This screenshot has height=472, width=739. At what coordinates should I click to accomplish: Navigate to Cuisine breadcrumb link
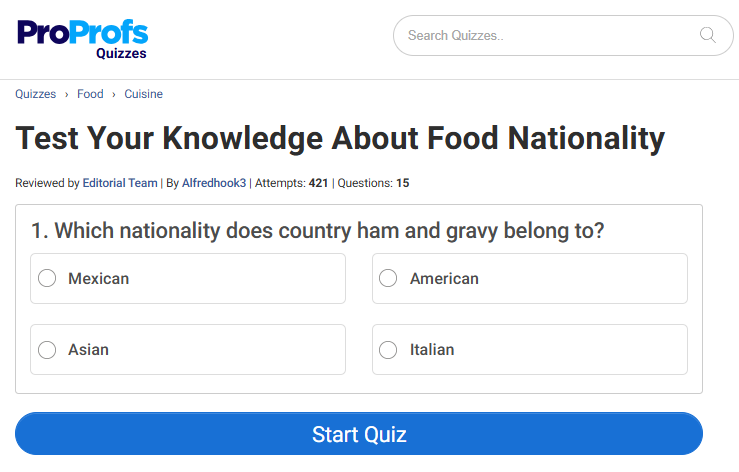[x=143, y=94]
